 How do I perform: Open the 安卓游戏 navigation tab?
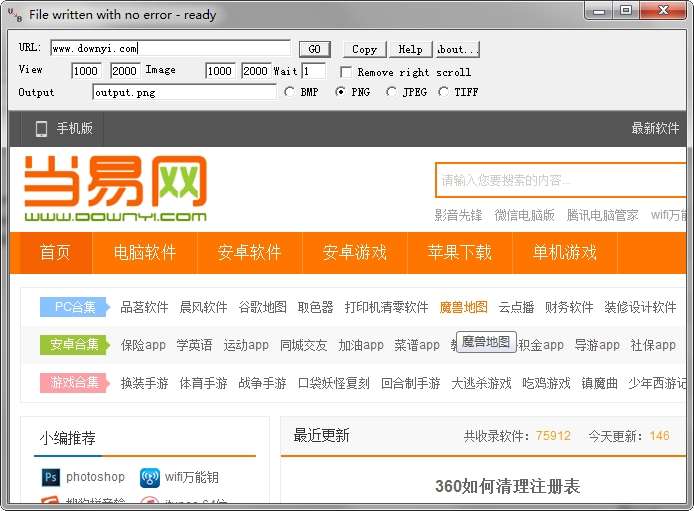coord(355,253)
